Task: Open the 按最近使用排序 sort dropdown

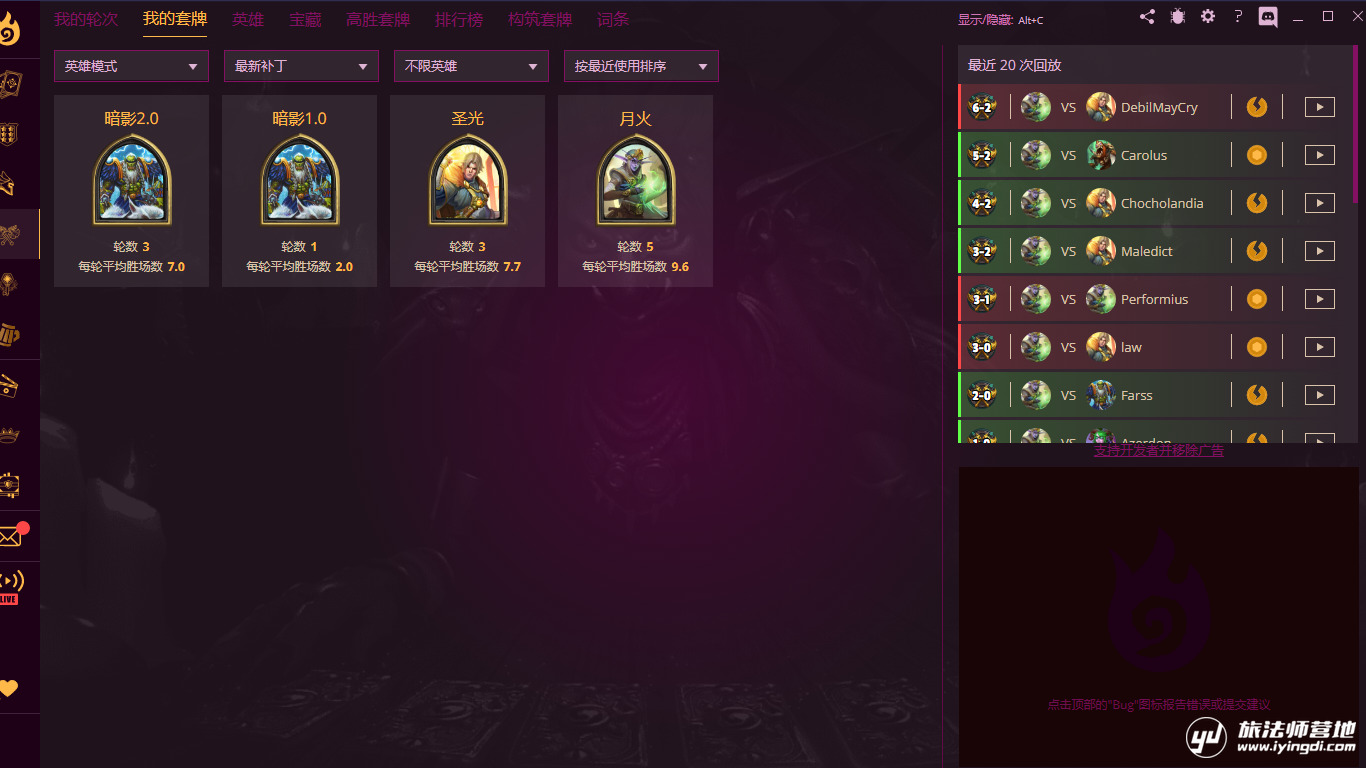Action: [x=641, y=66]
